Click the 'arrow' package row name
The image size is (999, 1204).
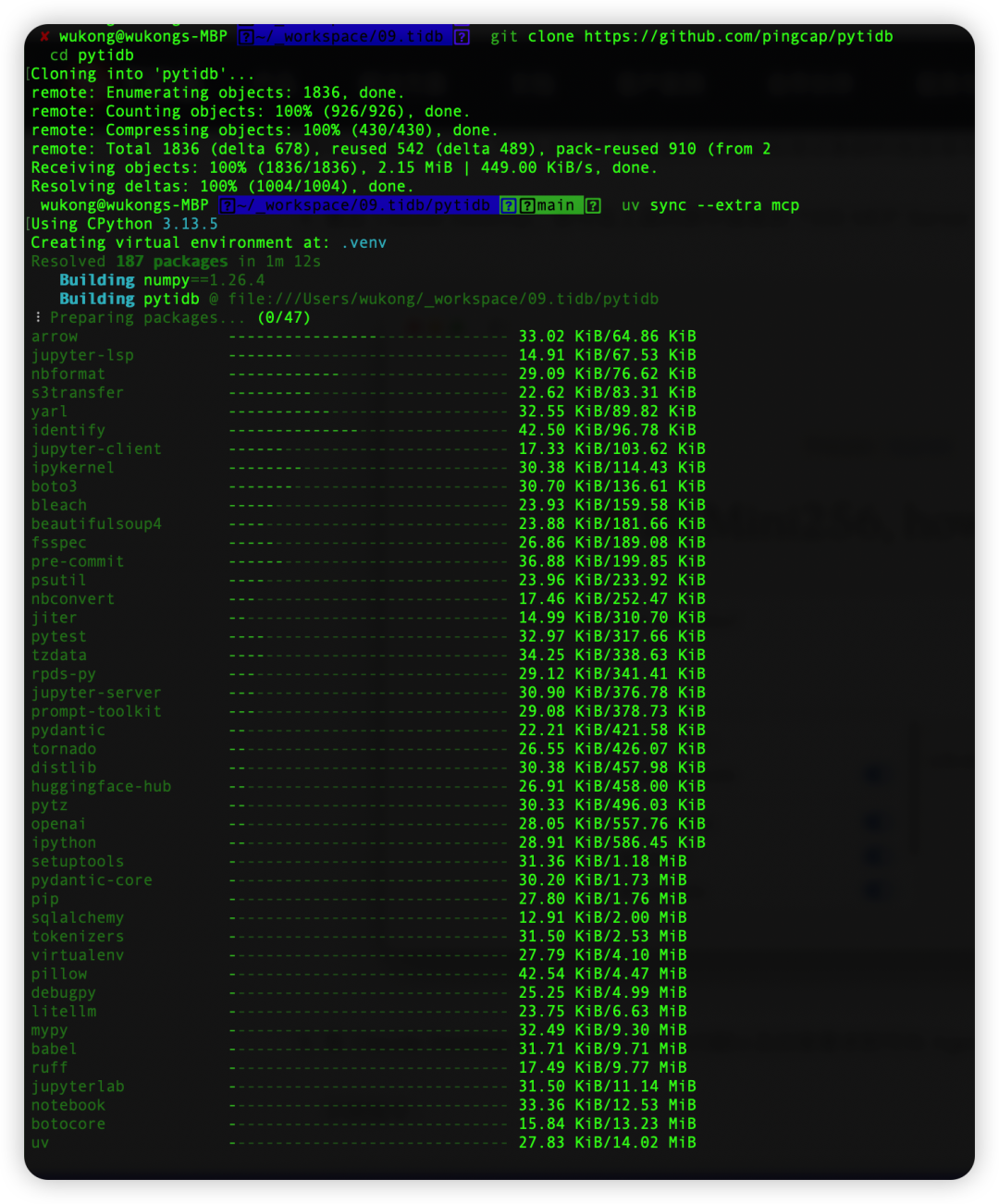coord(55,337)
